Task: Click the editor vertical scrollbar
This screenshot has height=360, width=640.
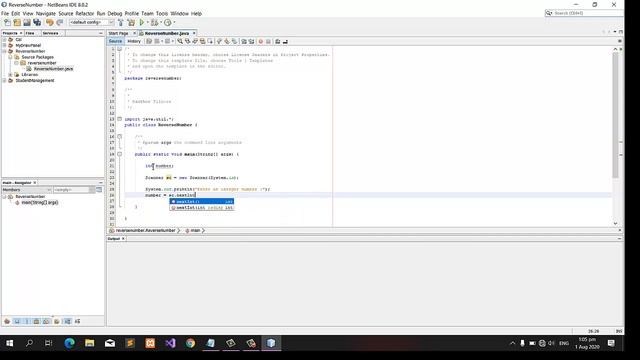Action: point(616,116)
